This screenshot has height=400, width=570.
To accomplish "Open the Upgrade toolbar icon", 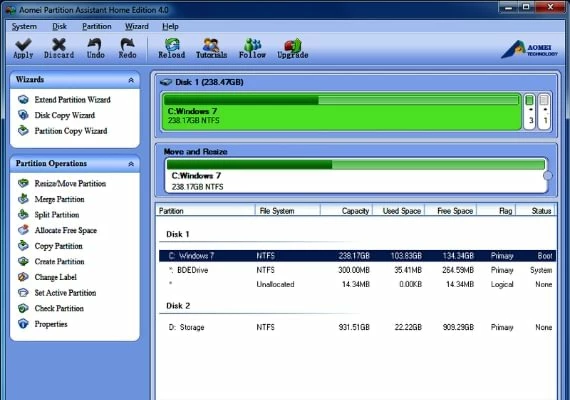I will (293, 44).
